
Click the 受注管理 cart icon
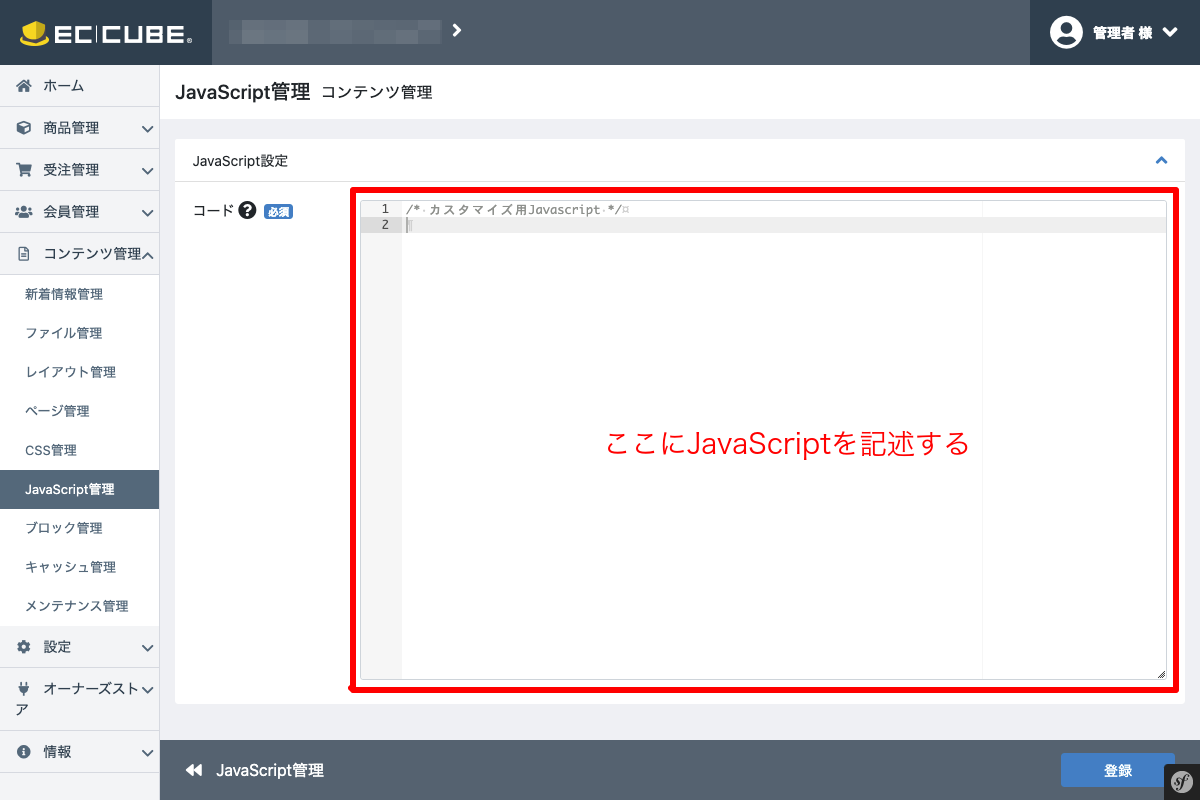(x=23, y=170)
